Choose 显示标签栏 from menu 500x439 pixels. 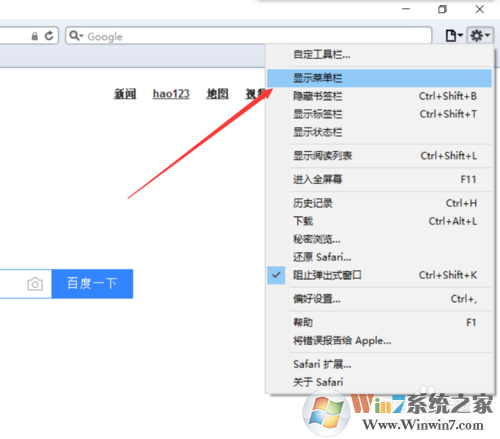(x=379, y=114)
